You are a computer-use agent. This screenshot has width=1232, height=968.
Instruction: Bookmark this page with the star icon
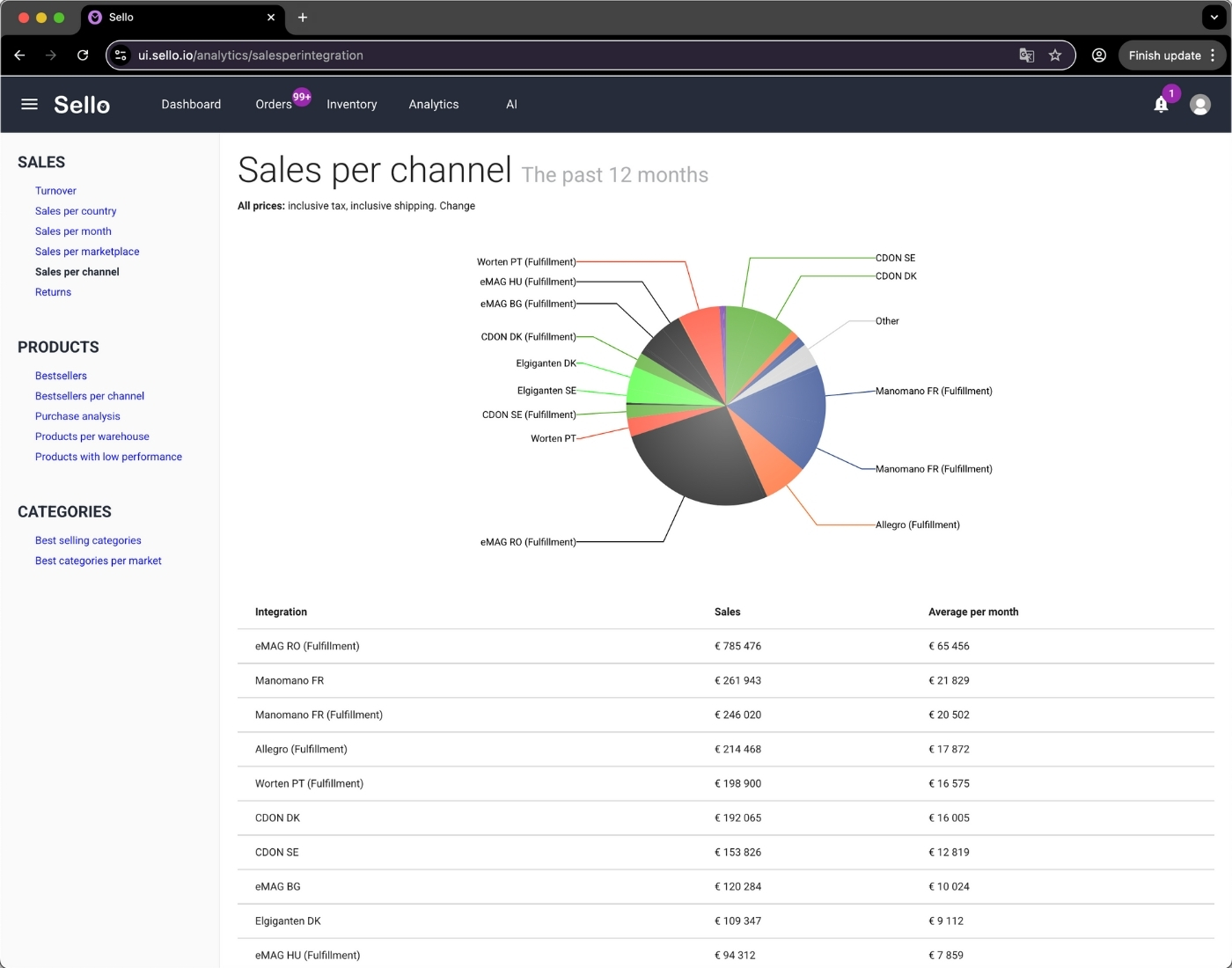pyautogui.click(x=1055, y=55)
